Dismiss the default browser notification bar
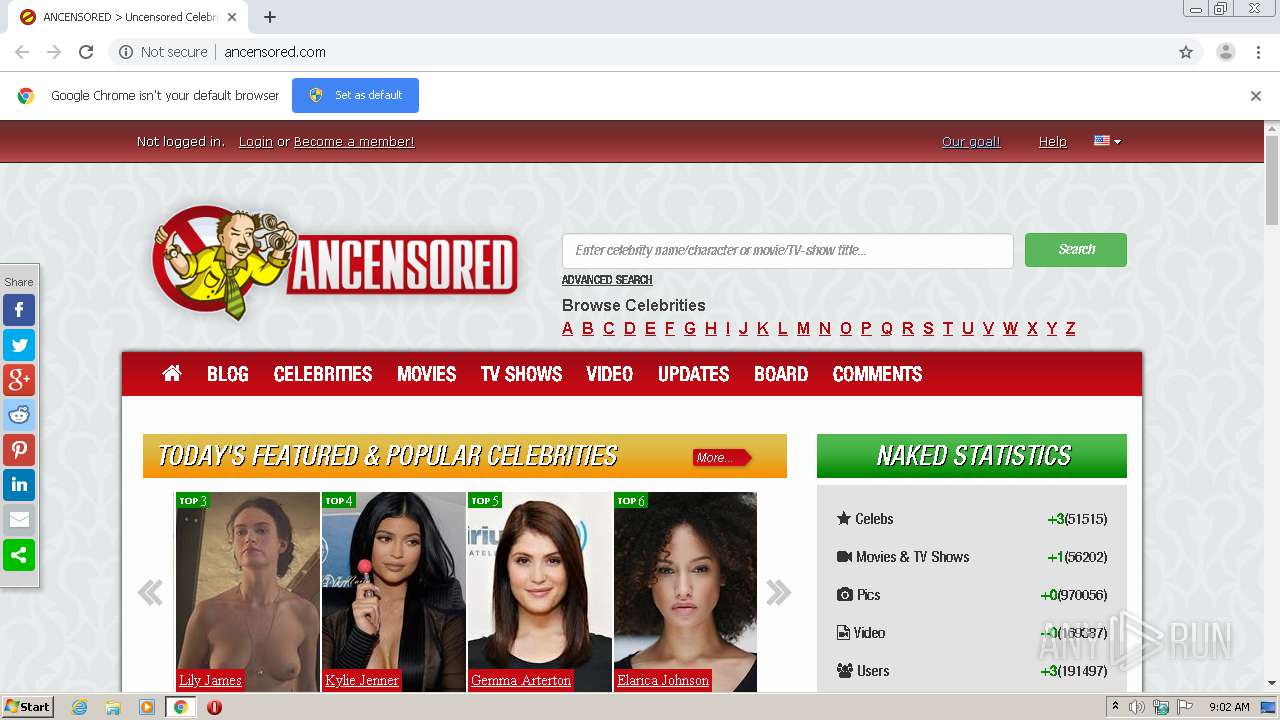Image resolution: width=1280 pixels, height=720 pixels. click(1256, 96)
